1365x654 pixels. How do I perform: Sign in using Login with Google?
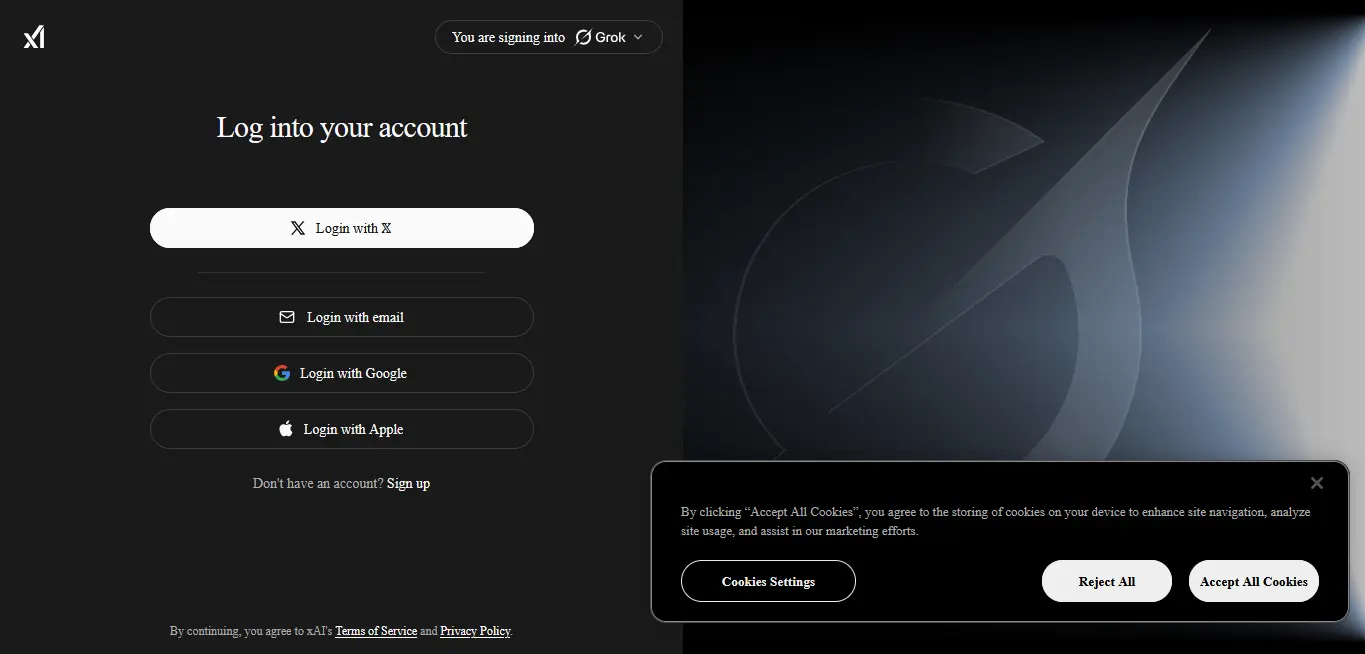[342, 373]
